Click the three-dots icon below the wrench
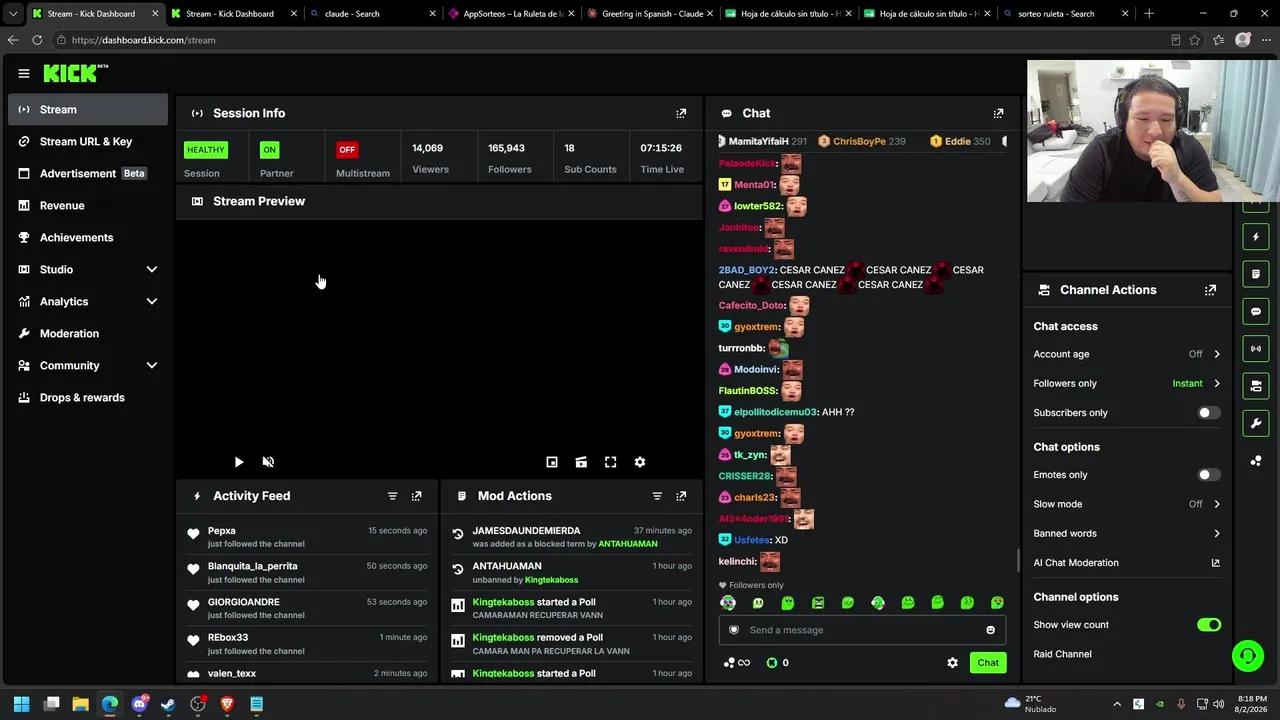The width and height of the screenshot is (1280, 720). pos(1256,461)
